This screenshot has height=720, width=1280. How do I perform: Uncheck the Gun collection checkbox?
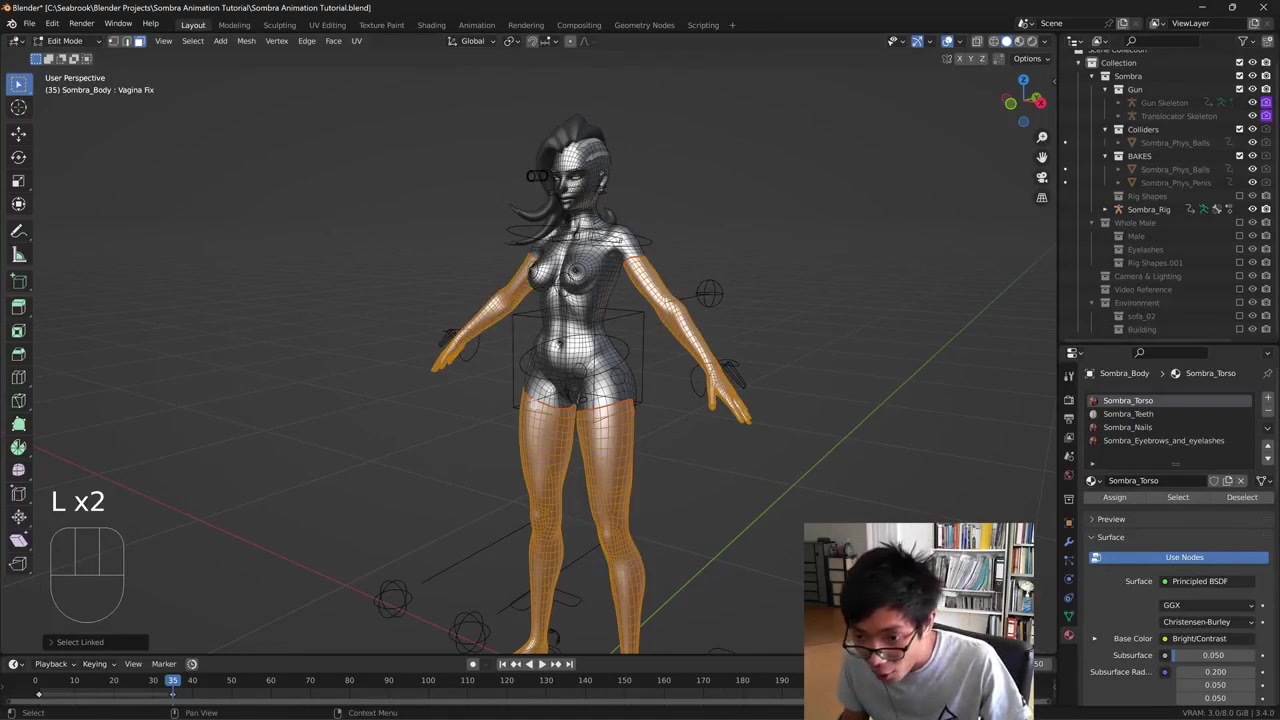click(x=1239, y=89)
